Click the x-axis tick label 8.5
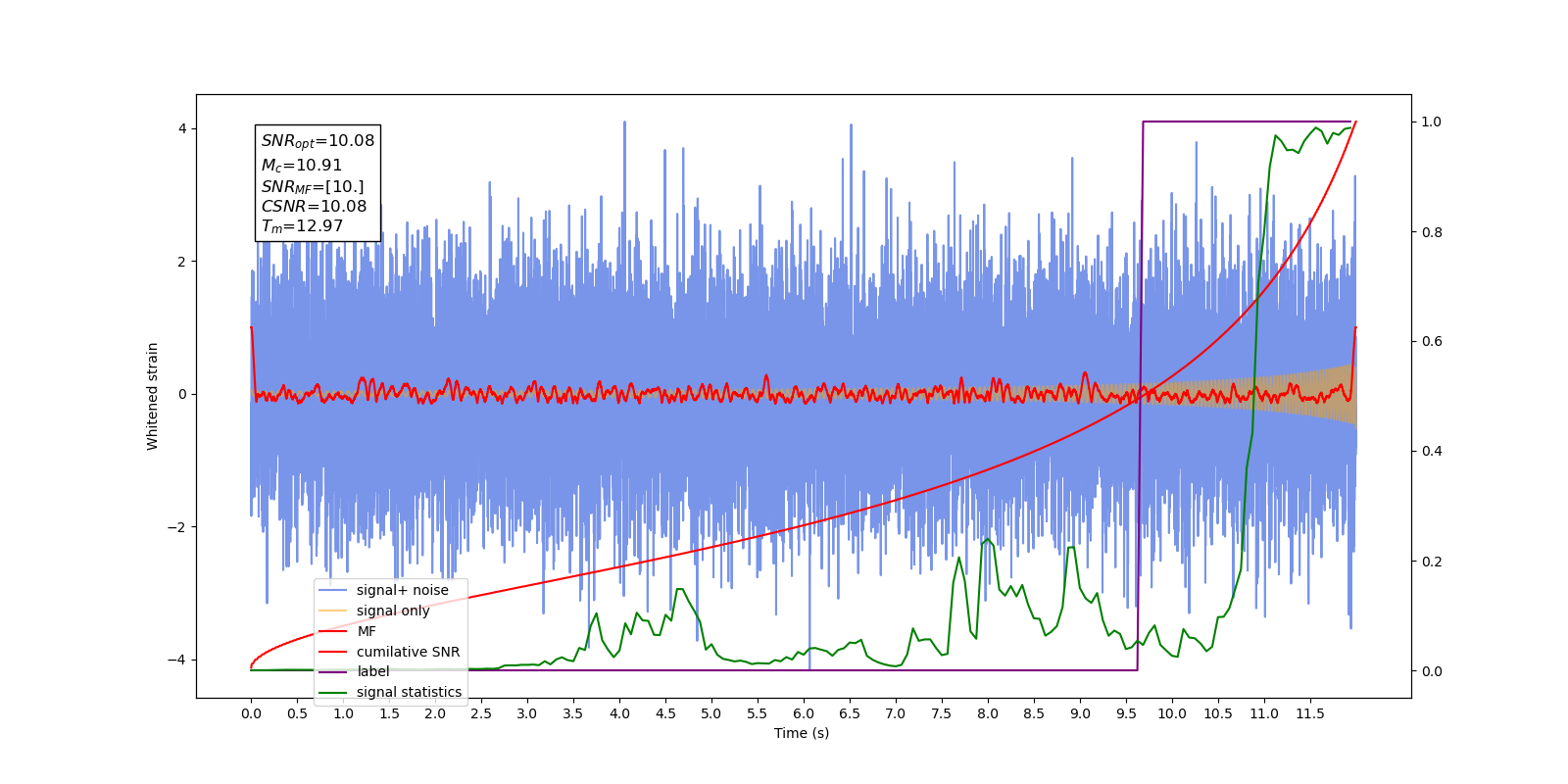1568x784 pixels. (x=1034, y=713)
